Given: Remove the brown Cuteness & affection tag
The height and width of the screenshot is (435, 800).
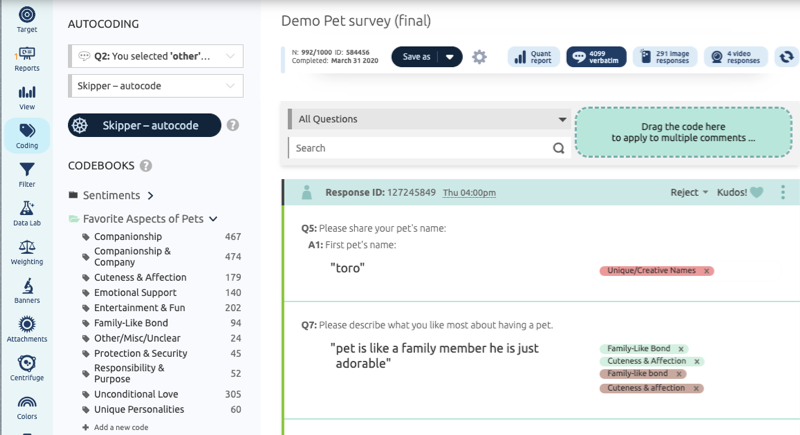Looking at the screenshot, I should pos(696,388).
